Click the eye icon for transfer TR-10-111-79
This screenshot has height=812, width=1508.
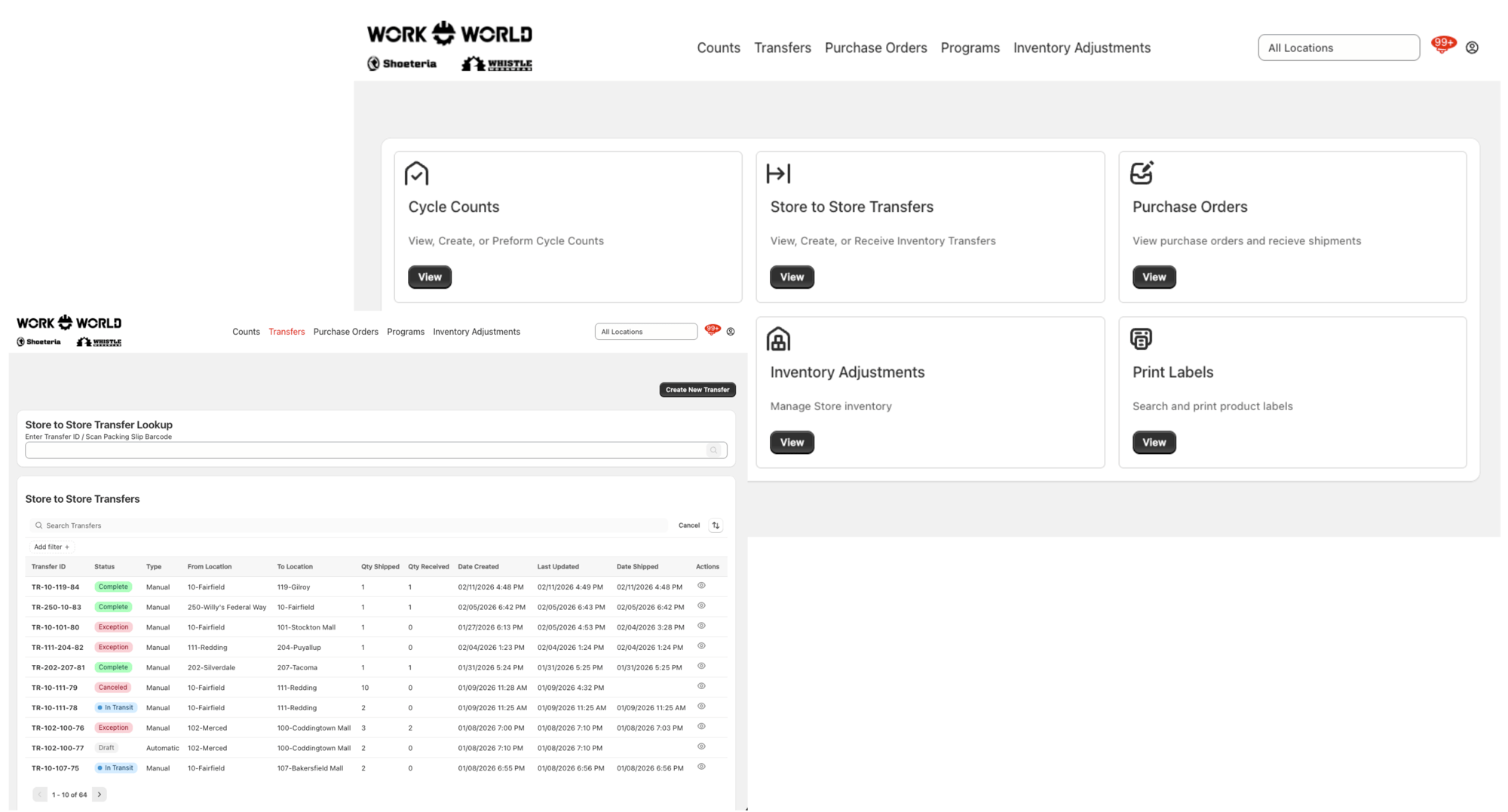701,687
